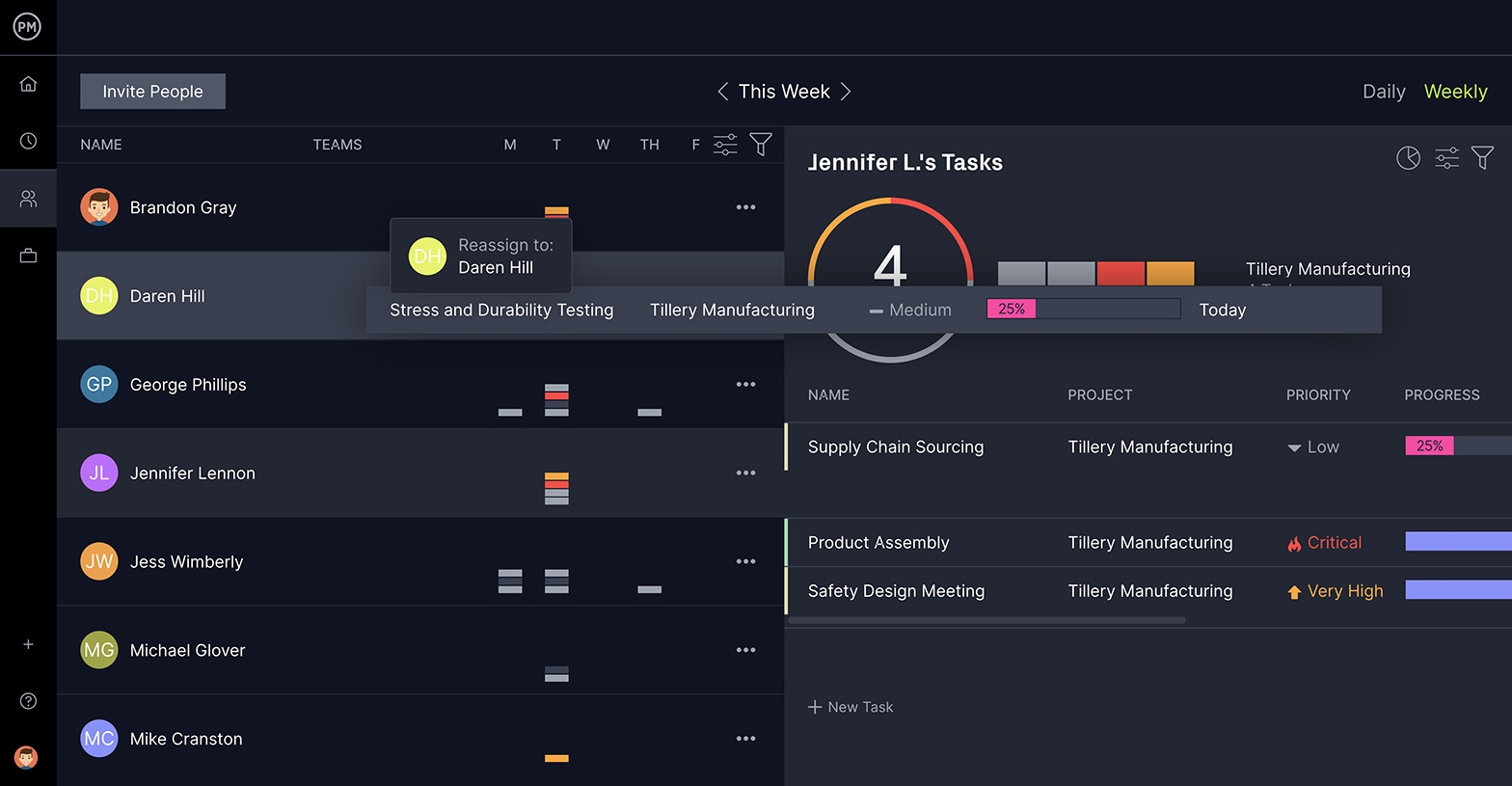Click the plus icon in left sidebar
The width and height of the screenshot is (1512, 786).
tap(28, 644)
